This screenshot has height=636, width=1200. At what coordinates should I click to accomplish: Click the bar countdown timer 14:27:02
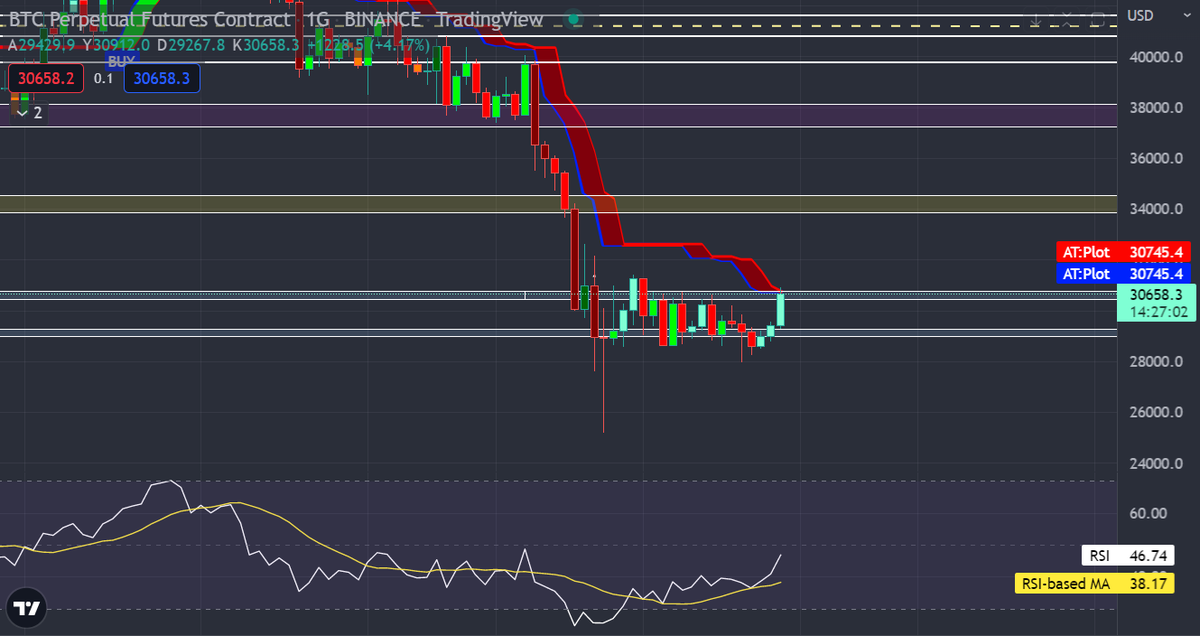click(x=1158, y=311)
